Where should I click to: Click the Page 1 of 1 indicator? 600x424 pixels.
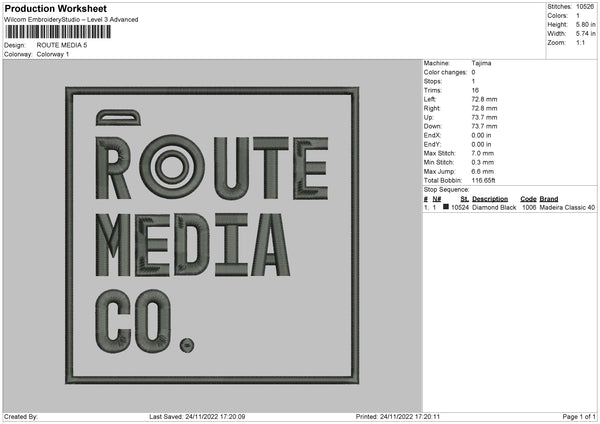pos(579,417)
